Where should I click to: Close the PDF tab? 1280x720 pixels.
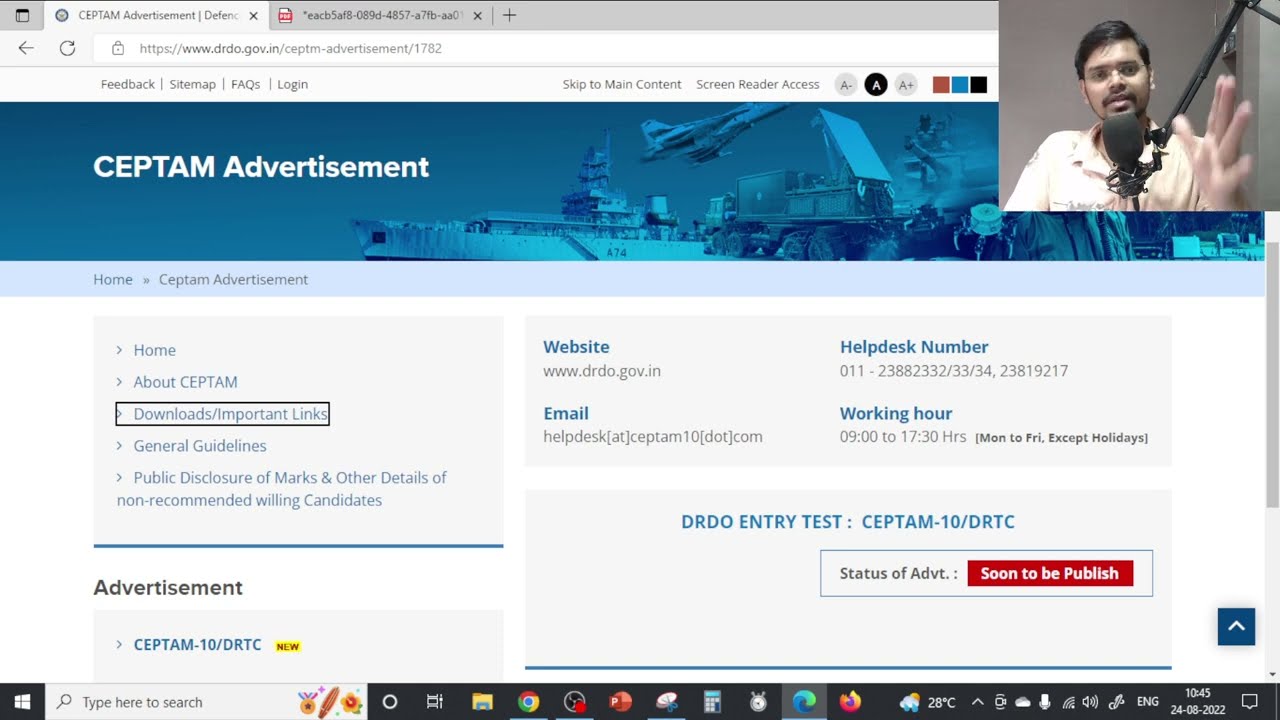tap(477, 16)
